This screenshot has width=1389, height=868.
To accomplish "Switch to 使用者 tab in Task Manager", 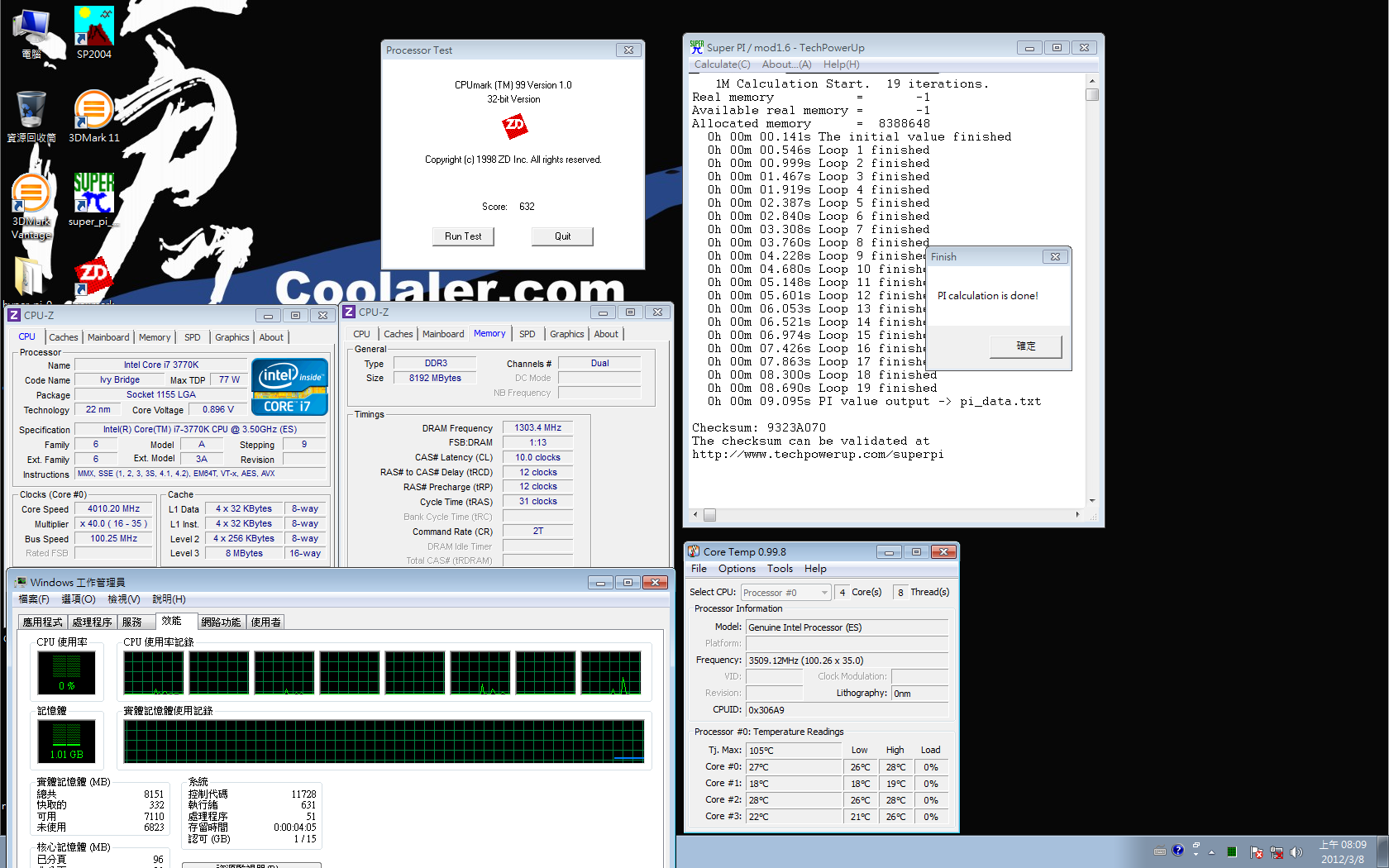I will coord(266,622).
